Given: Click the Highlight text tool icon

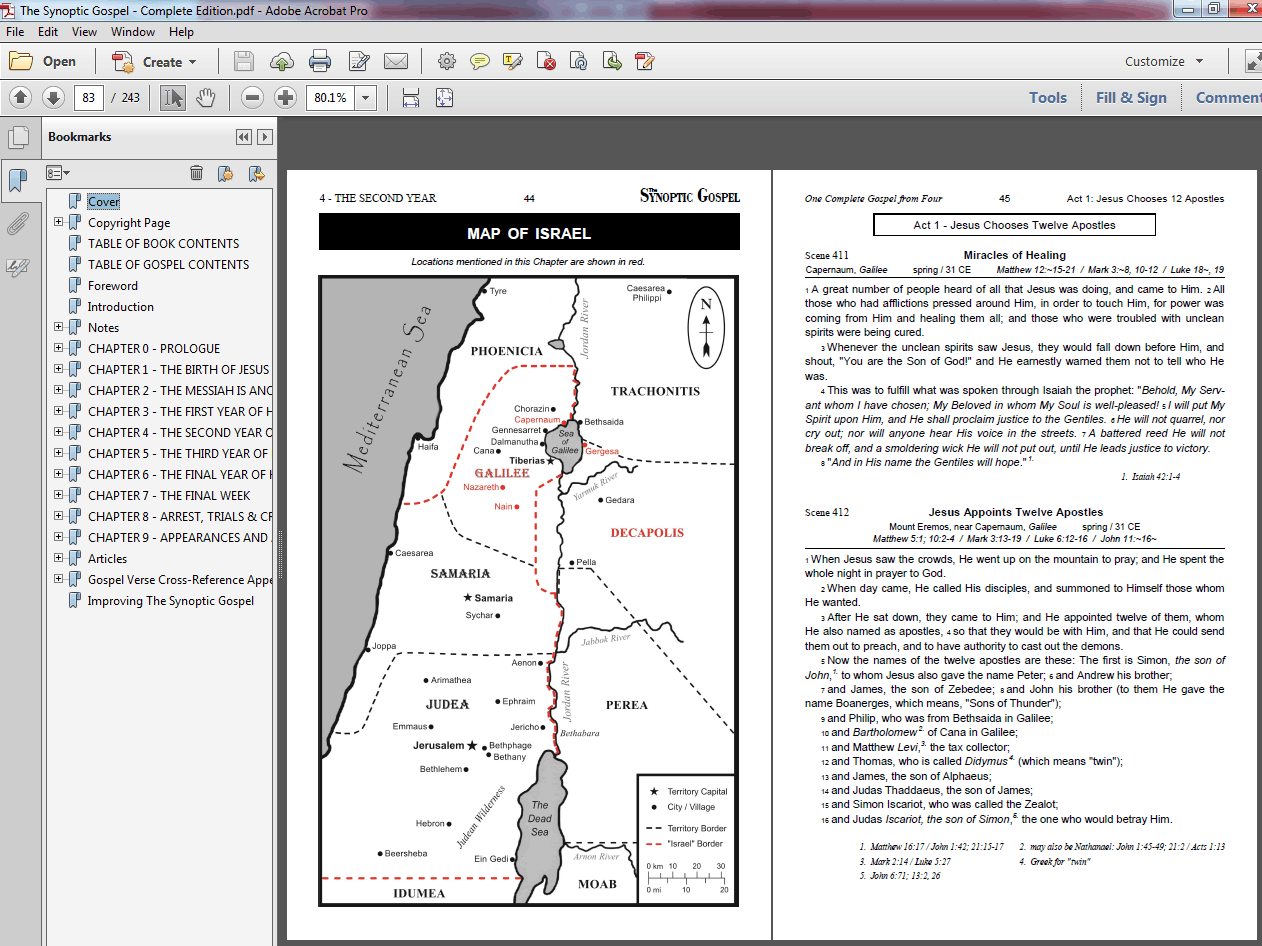Looking at the screenshot, I should 513,61.
